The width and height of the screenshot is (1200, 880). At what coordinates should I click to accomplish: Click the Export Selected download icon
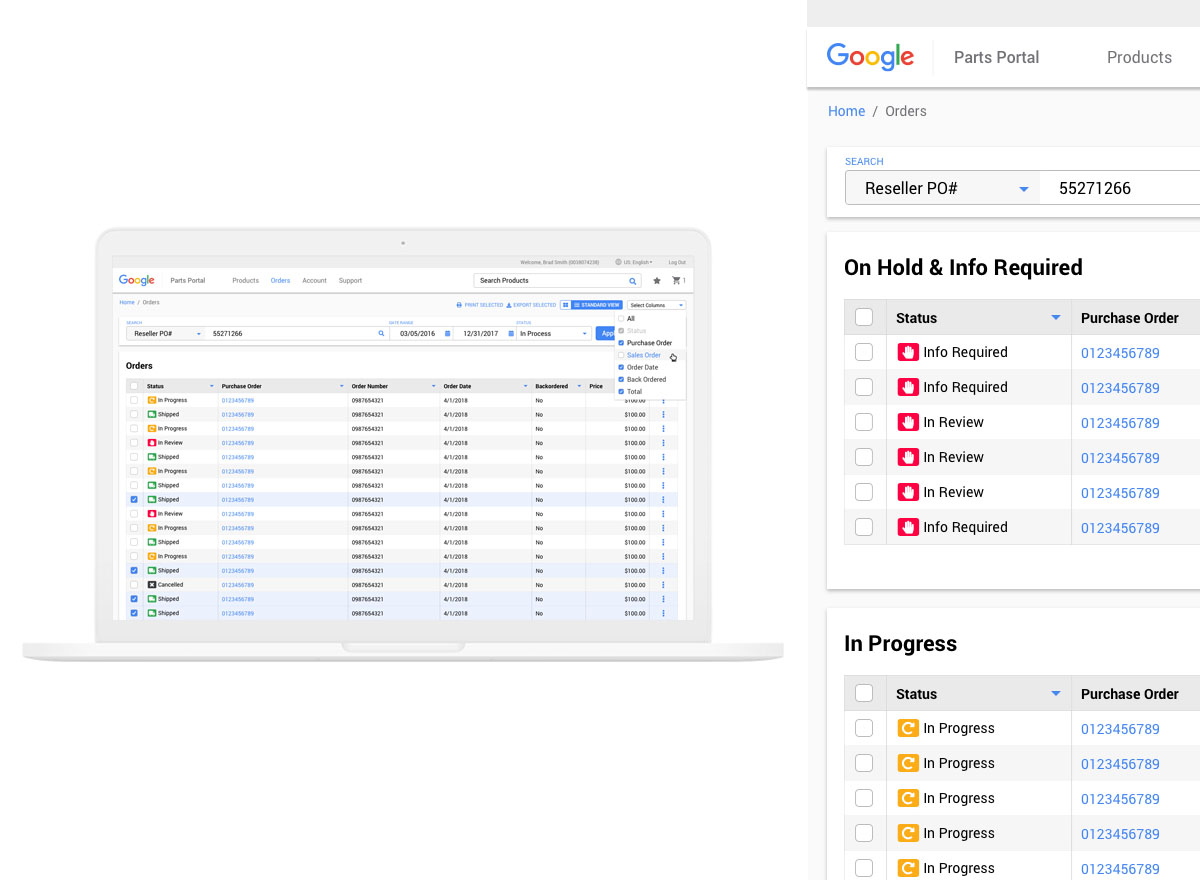coord(508,305)
